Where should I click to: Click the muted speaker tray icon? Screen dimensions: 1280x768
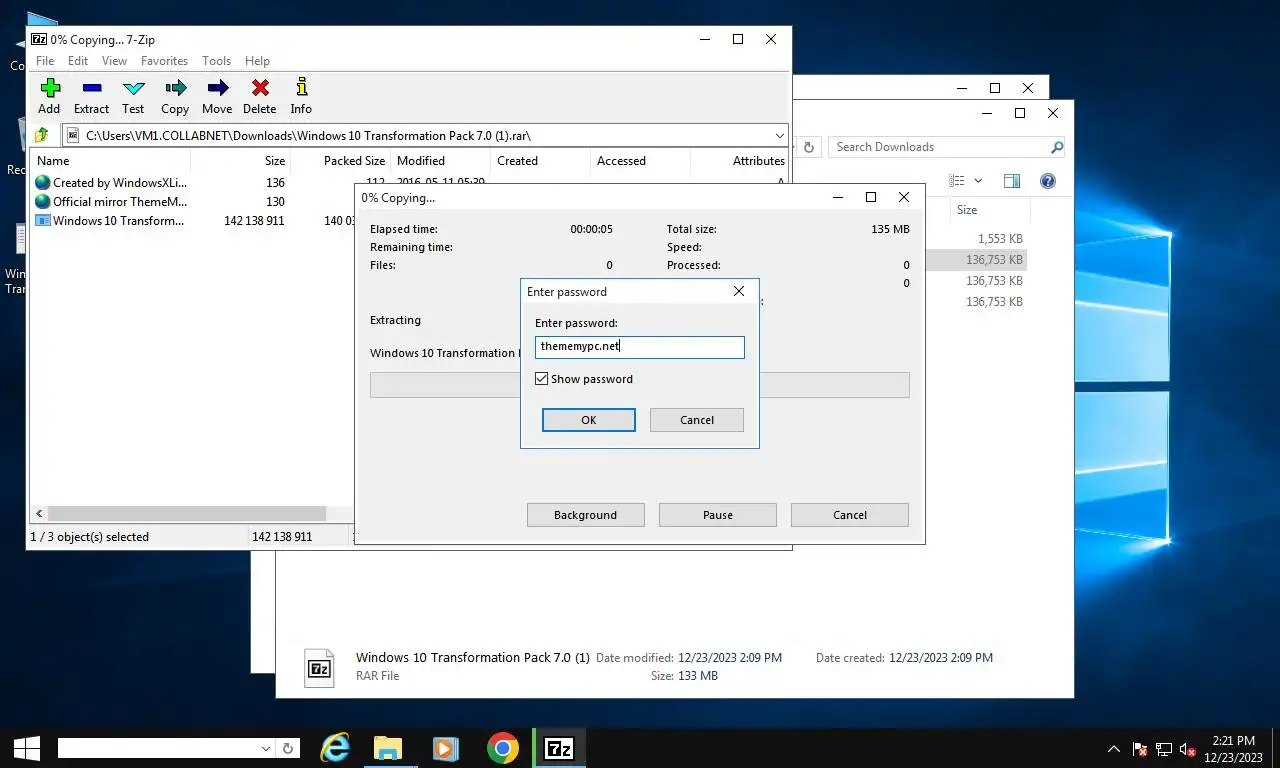(x=1188, y=749)
